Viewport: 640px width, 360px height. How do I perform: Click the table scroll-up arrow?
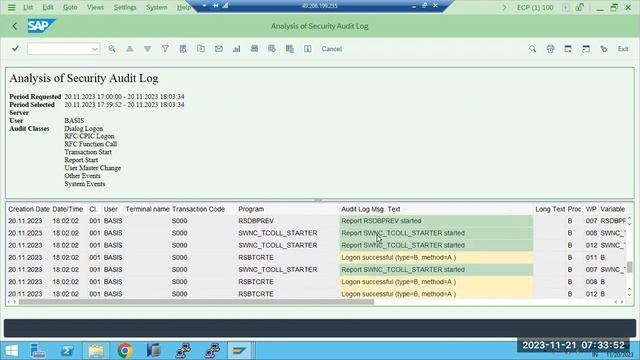pyautogui.click(x=629, y=219)
